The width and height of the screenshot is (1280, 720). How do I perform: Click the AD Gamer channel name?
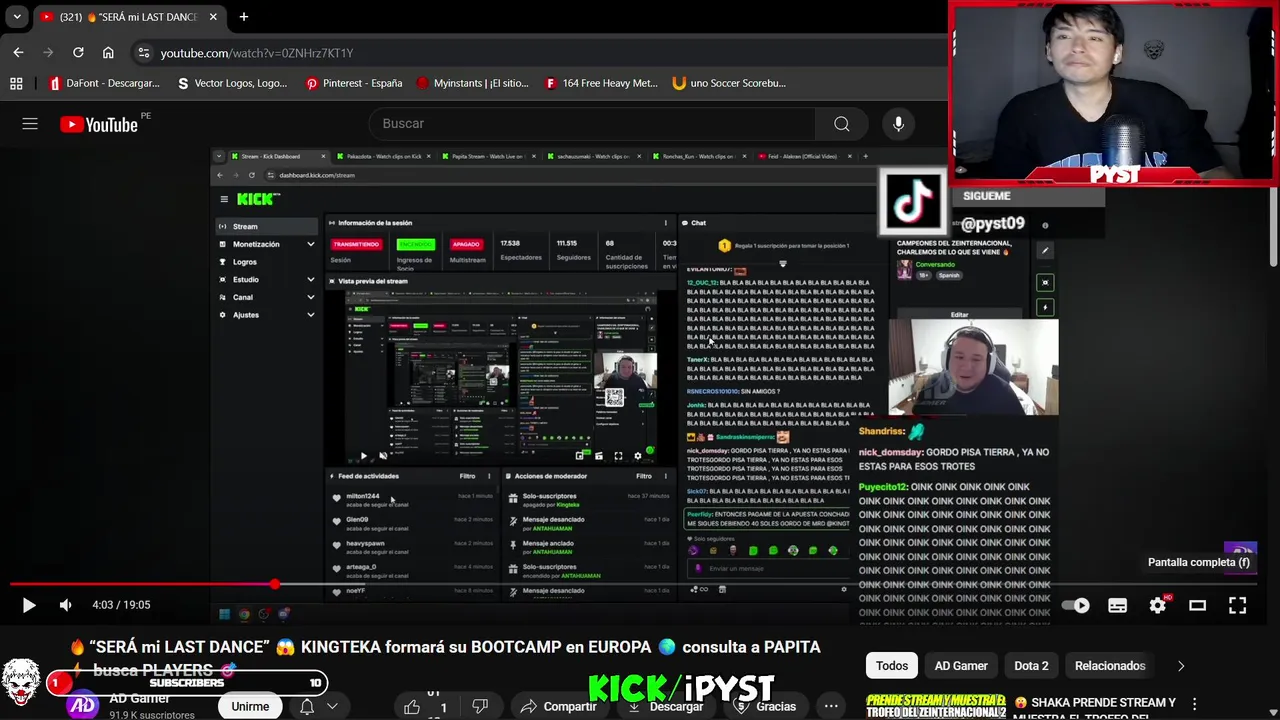point(138,698)
